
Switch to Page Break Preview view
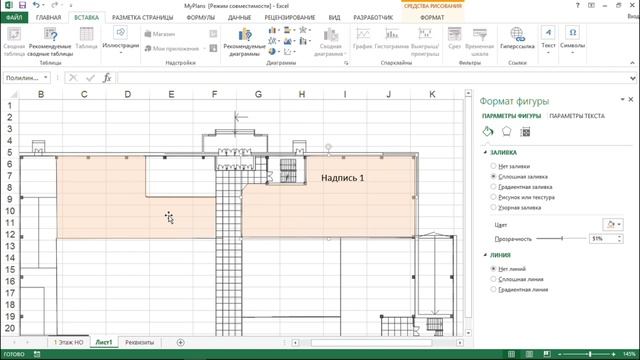(547, 354)
